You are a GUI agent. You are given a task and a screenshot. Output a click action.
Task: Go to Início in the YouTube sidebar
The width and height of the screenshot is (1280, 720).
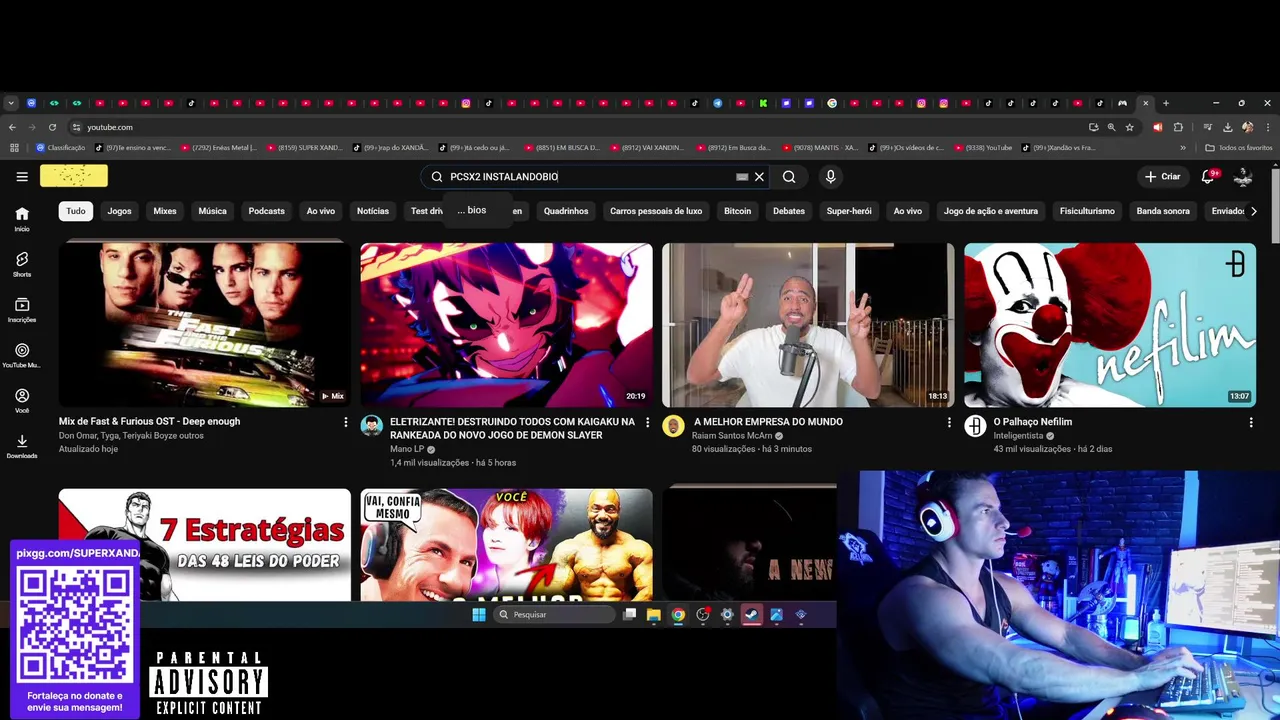coord(22,219)
